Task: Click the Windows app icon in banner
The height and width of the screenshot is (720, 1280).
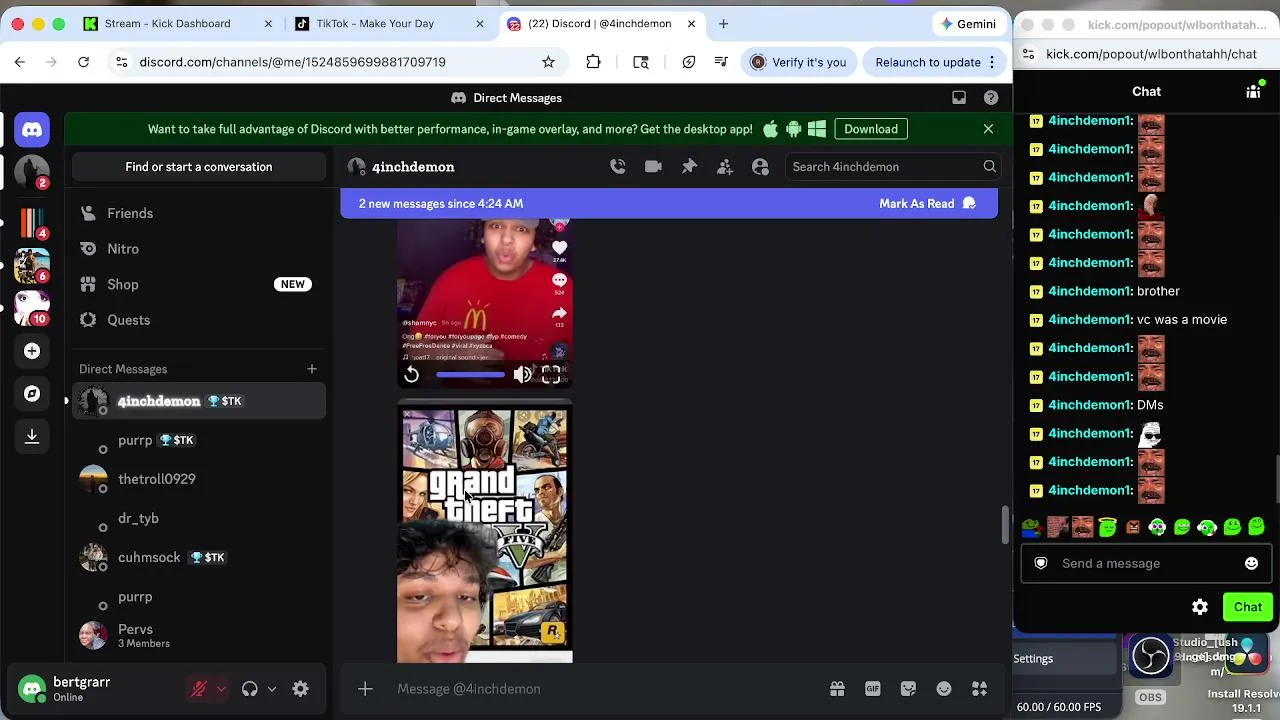Action: tap(817, 129)
